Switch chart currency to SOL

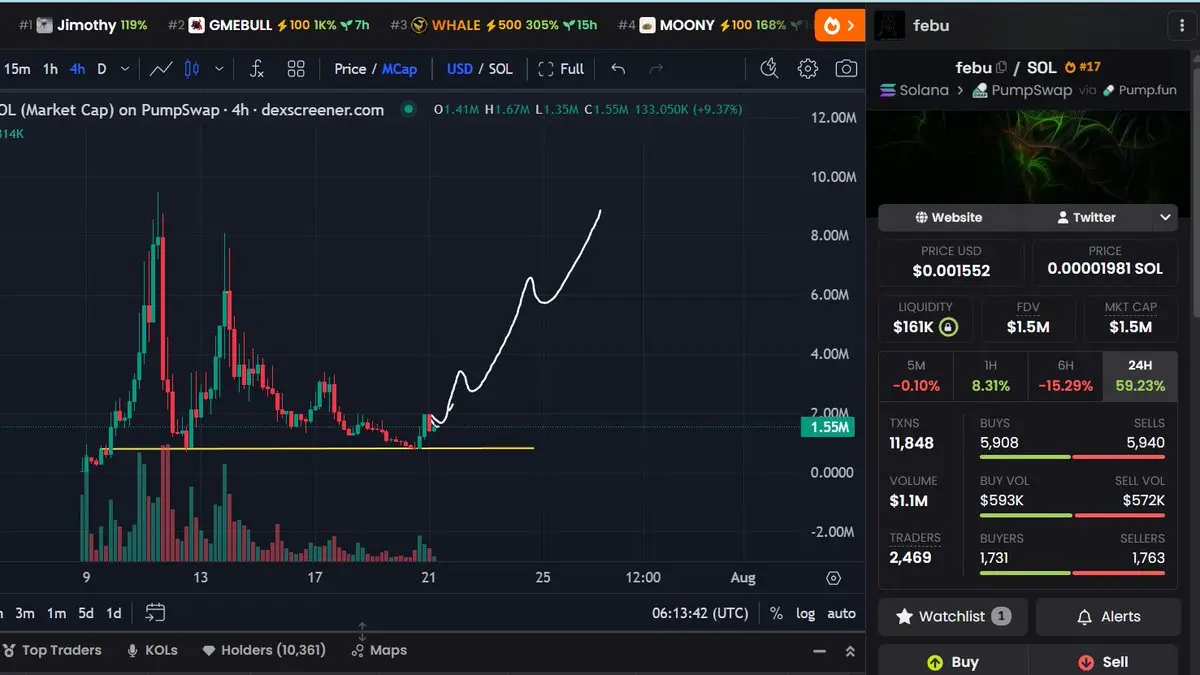click(x=501, y=69)
